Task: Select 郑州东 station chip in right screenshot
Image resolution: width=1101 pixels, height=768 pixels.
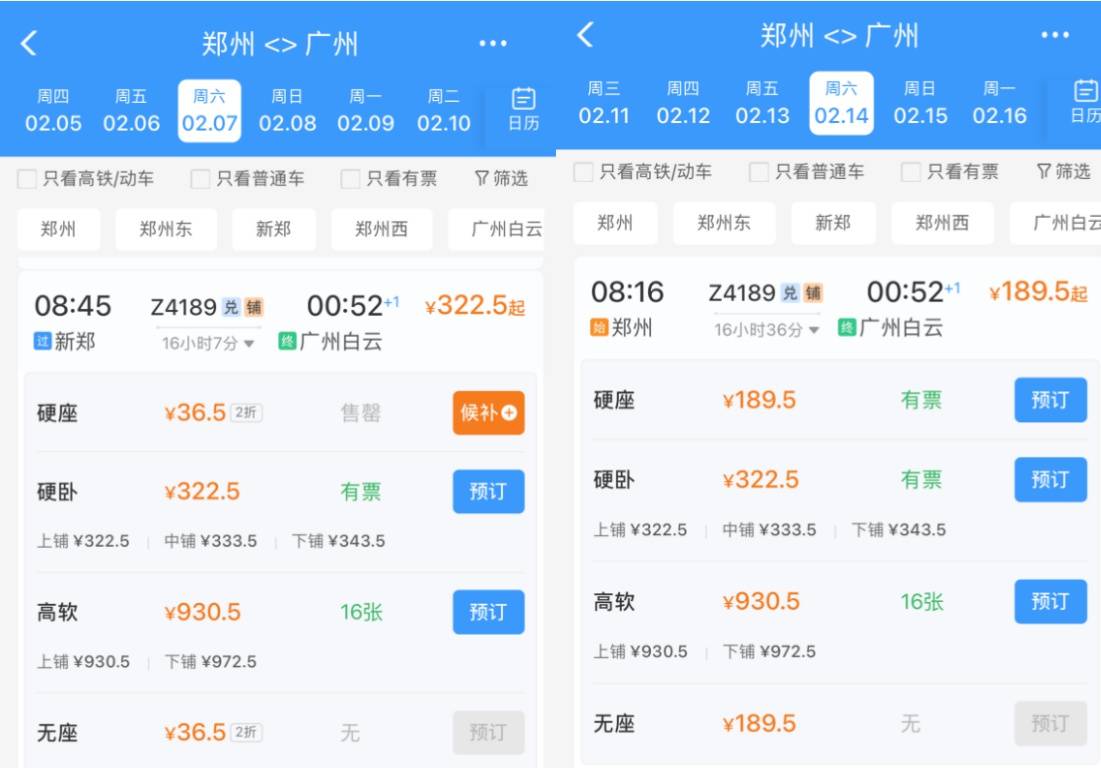Action: 723,223
